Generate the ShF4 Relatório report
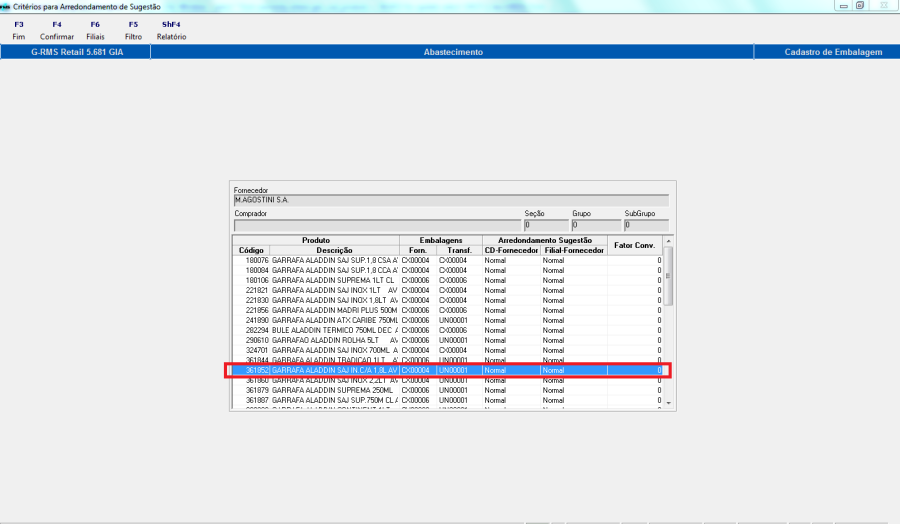This screenshot has width=900, height=524. (x=171, y=30)
